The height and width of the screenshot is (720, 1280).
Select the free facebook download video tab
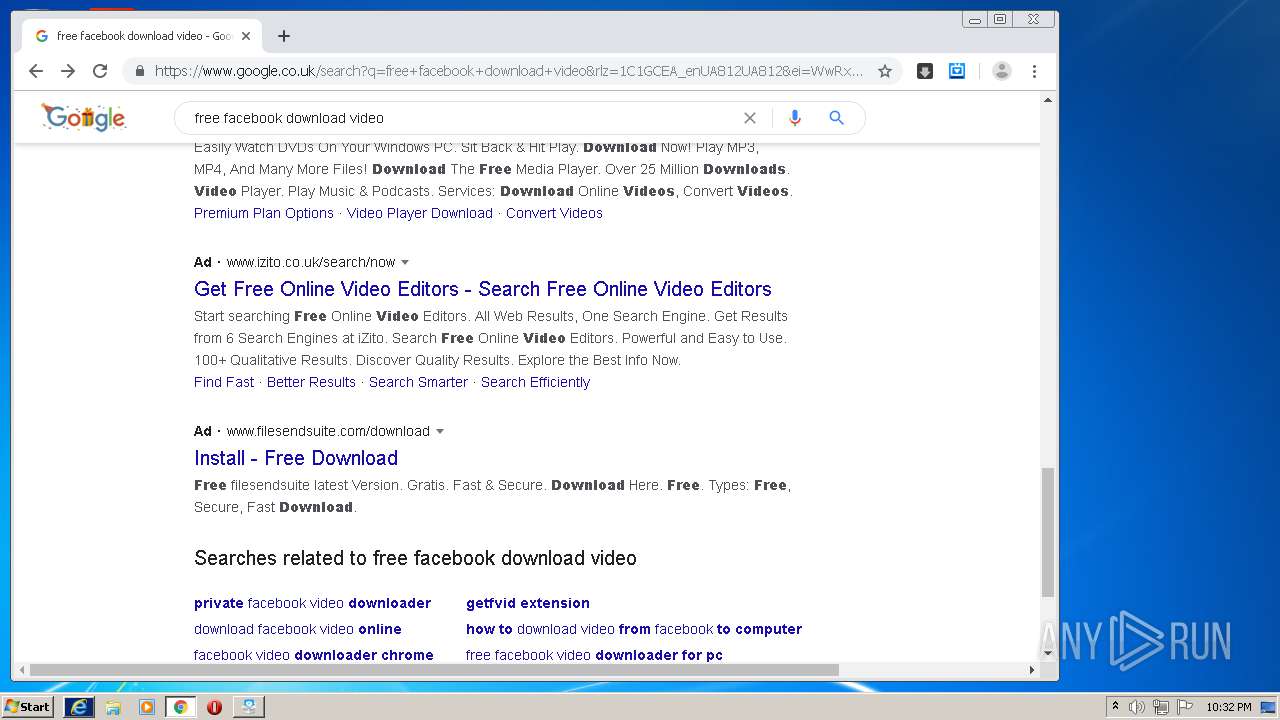pos(141,36)
